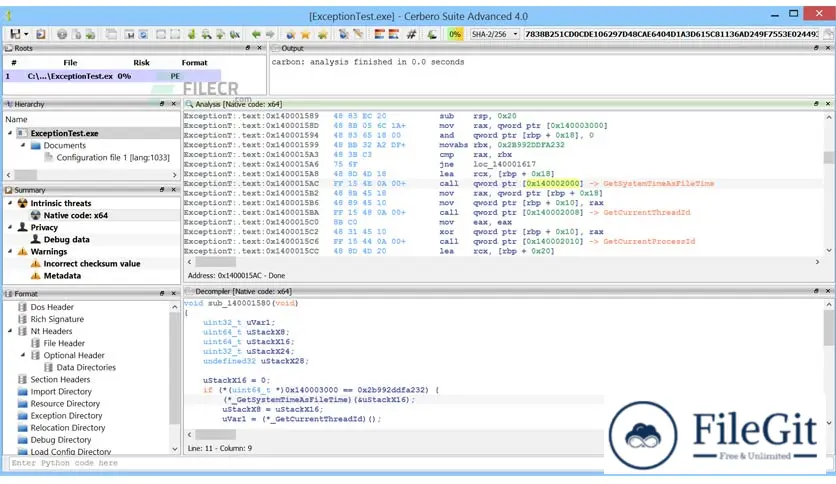
Task: Open Resource Directory folder
Action: coord(65,404)
